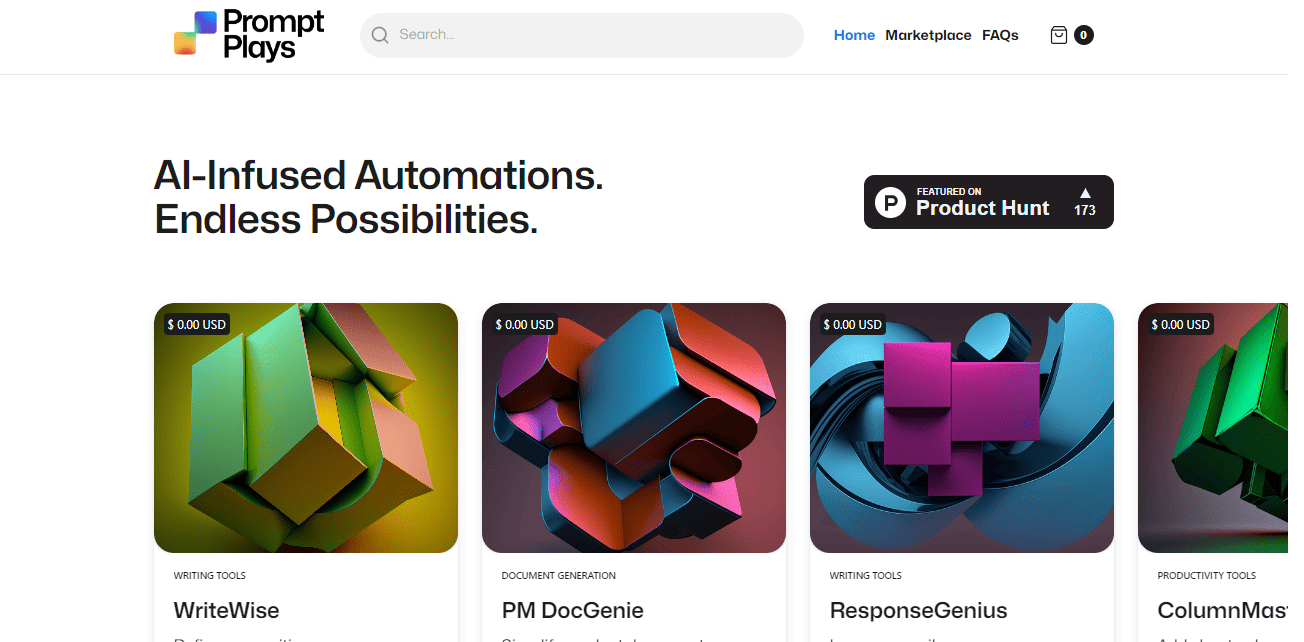Image resolution: width=1304 pixels, height=642 pixels.
Task: Go to the Home menu item
Action: coord(854,35)
